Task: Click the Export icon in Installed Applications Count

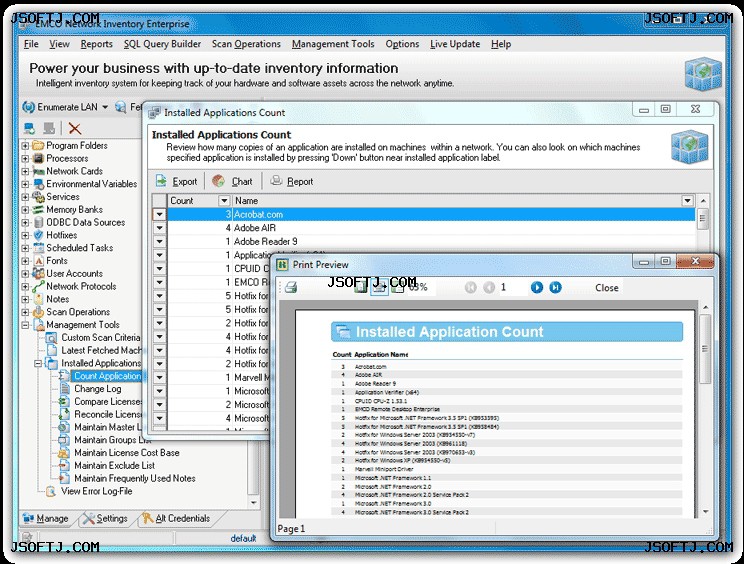Action: (161, 181)
